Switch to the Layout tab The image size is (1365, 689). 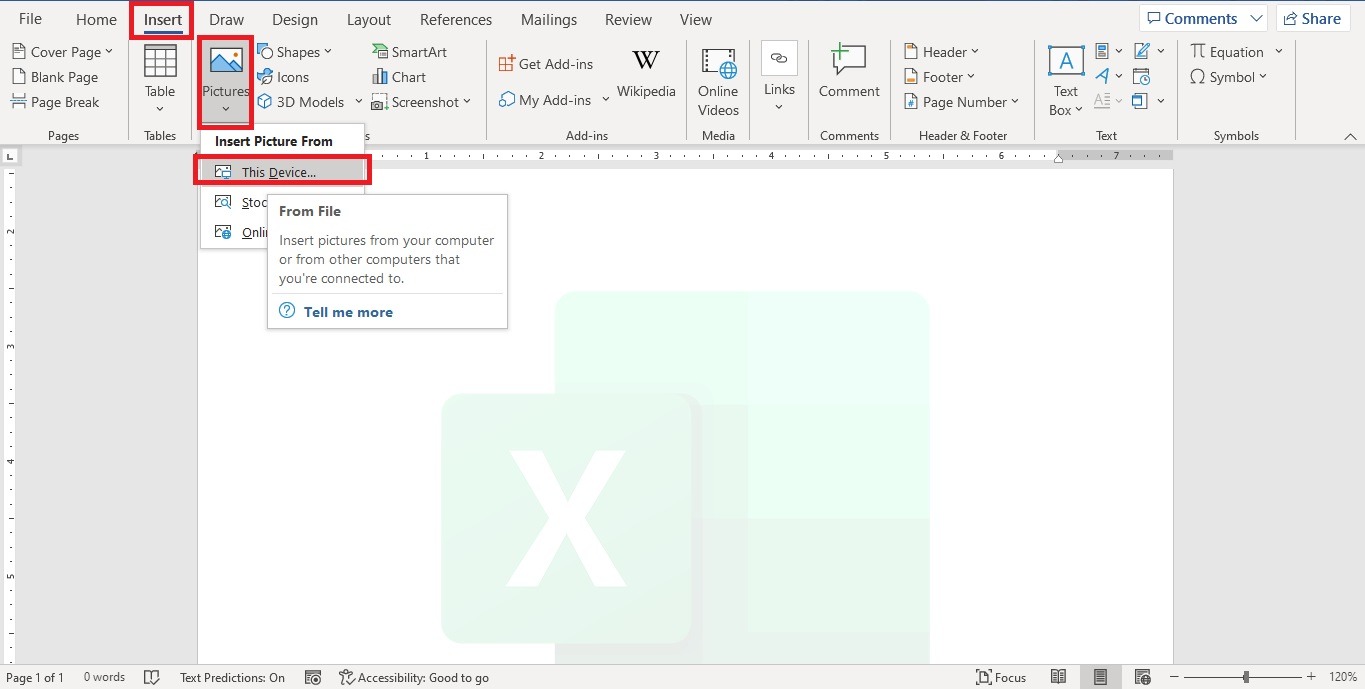pyautogui.click(x=369, y=19)
